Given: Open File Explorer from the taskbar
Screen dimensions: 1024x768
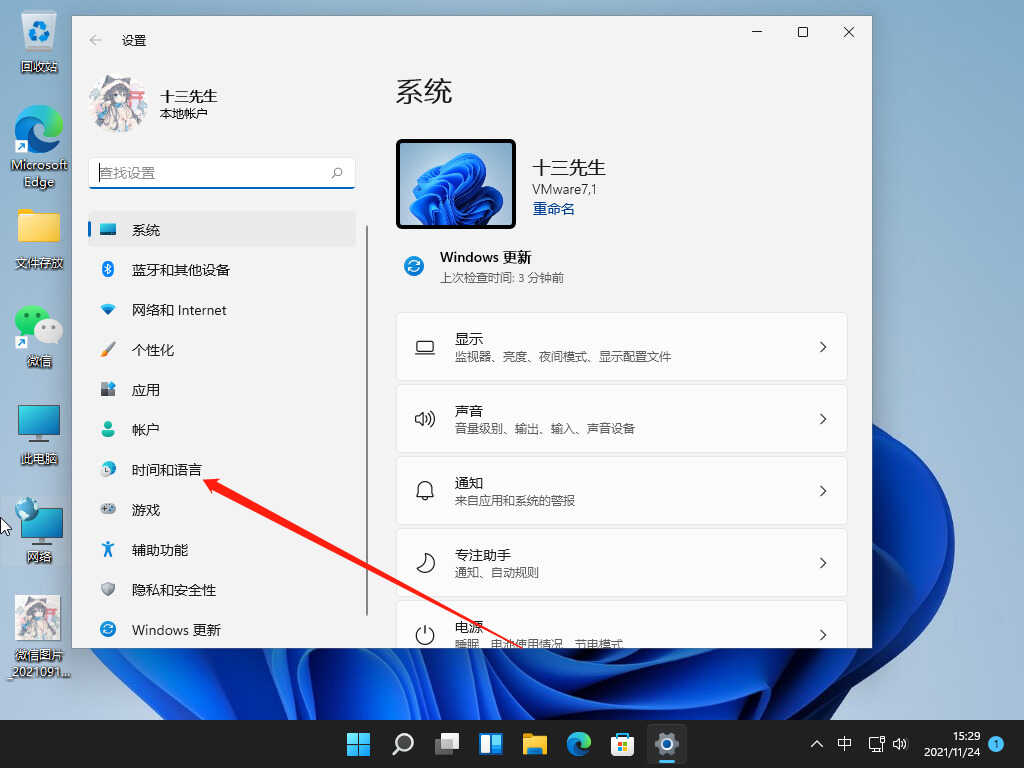Looking at the screenshot, I should point(535,744).
